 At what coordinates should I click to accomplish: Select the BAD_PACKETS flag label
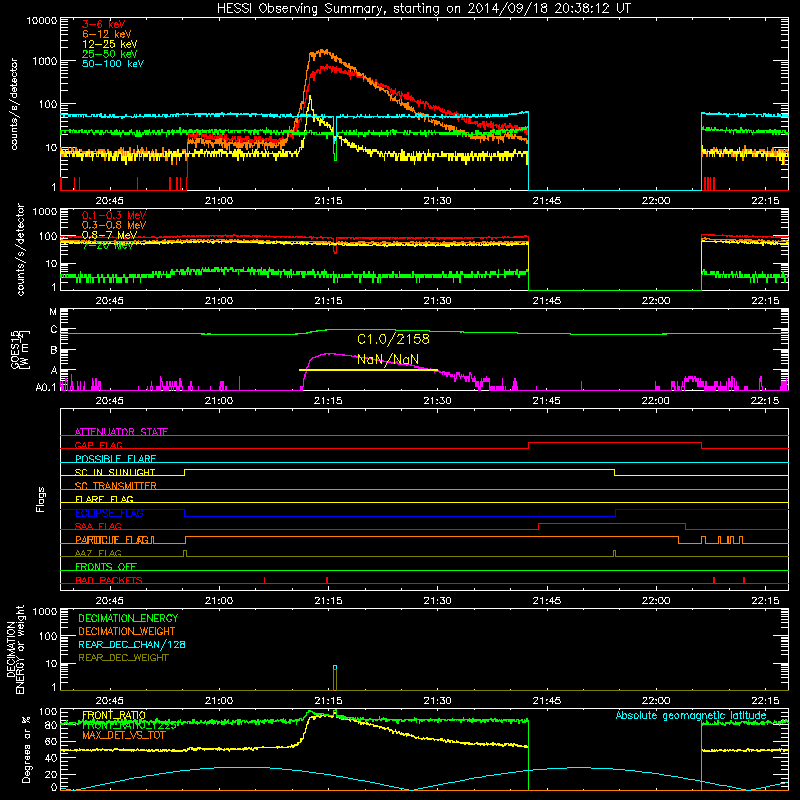[x=109, y=581]
